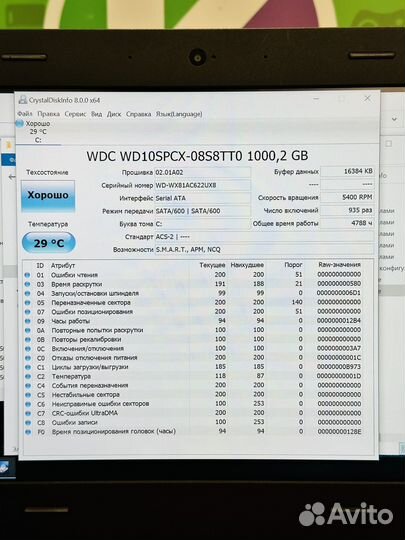
Task: Click raw value 000000008973
Action: [339, 367]
